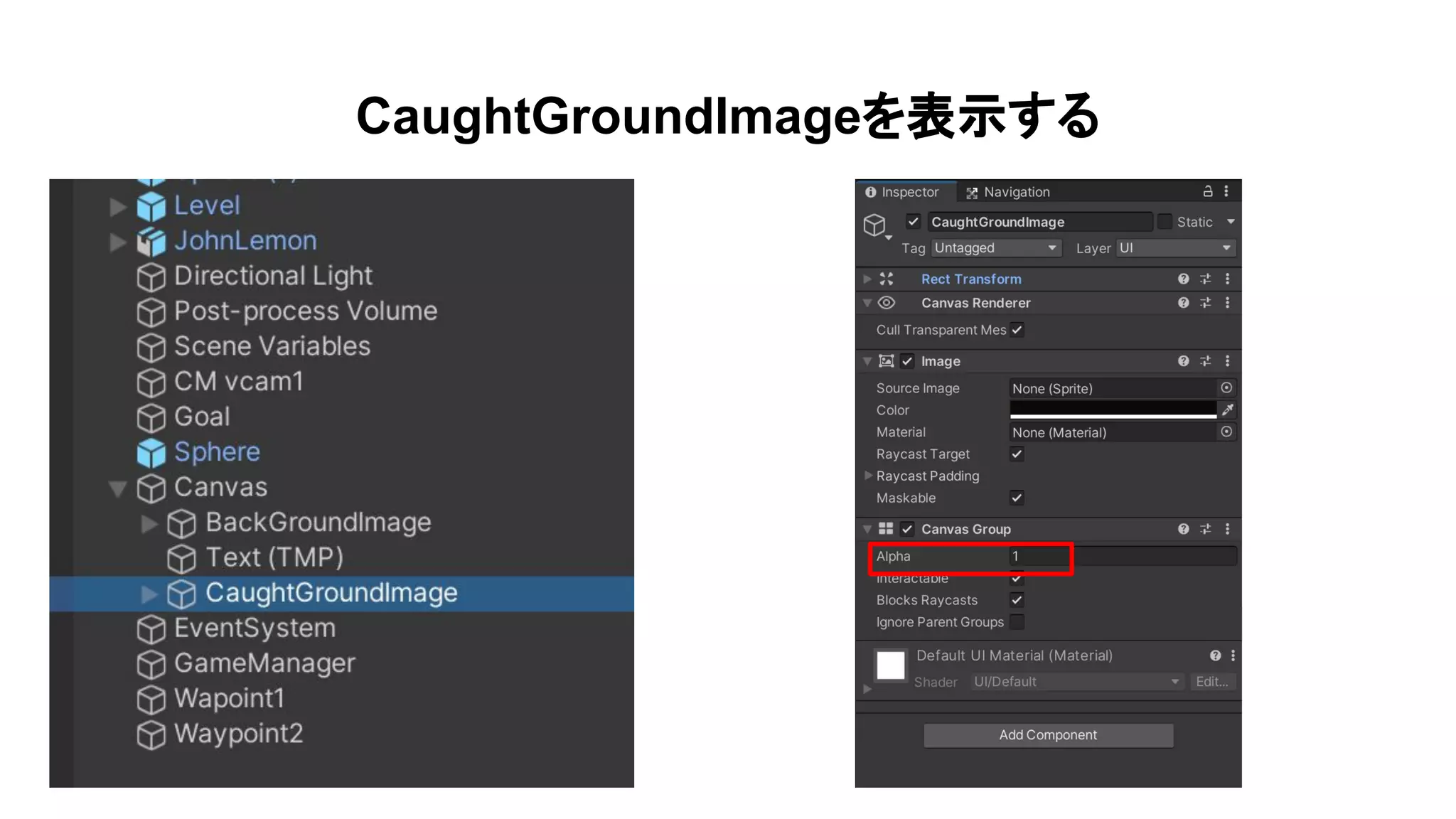Click the shader Edit... button
Screen dimensions: 1456x819
[1213, 682]
